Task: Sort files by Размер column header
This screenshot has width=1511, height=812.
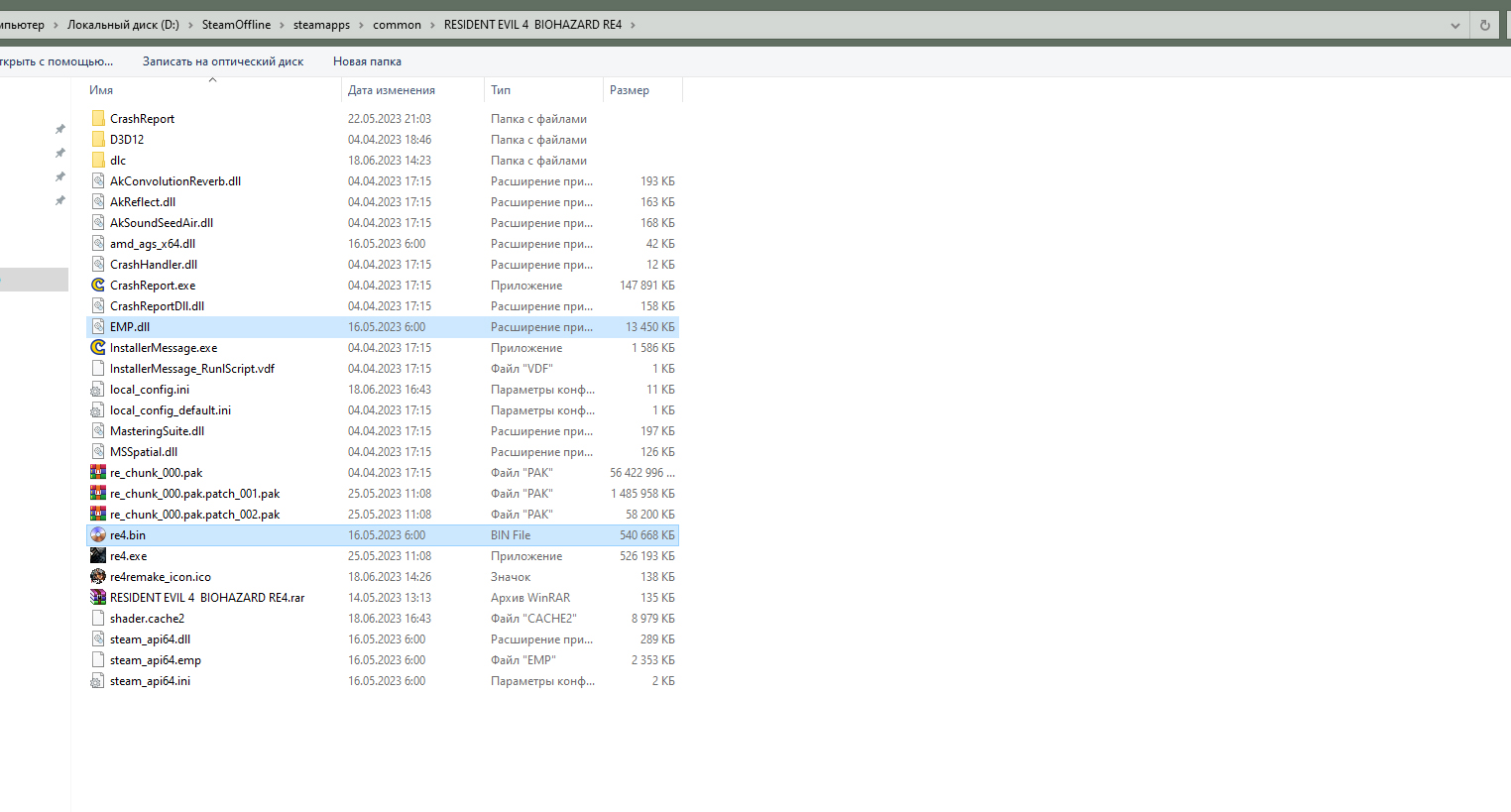Action: click(x=630, y=90)
